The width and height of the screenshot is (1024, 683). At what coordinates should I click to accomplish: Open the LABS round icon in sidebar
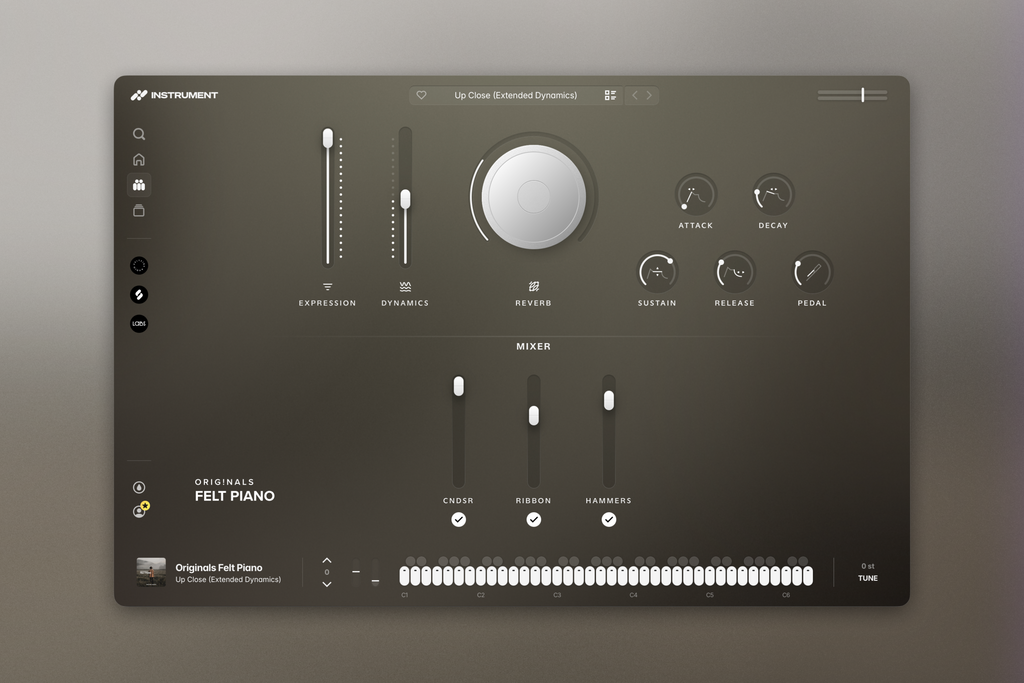(138, 323)
